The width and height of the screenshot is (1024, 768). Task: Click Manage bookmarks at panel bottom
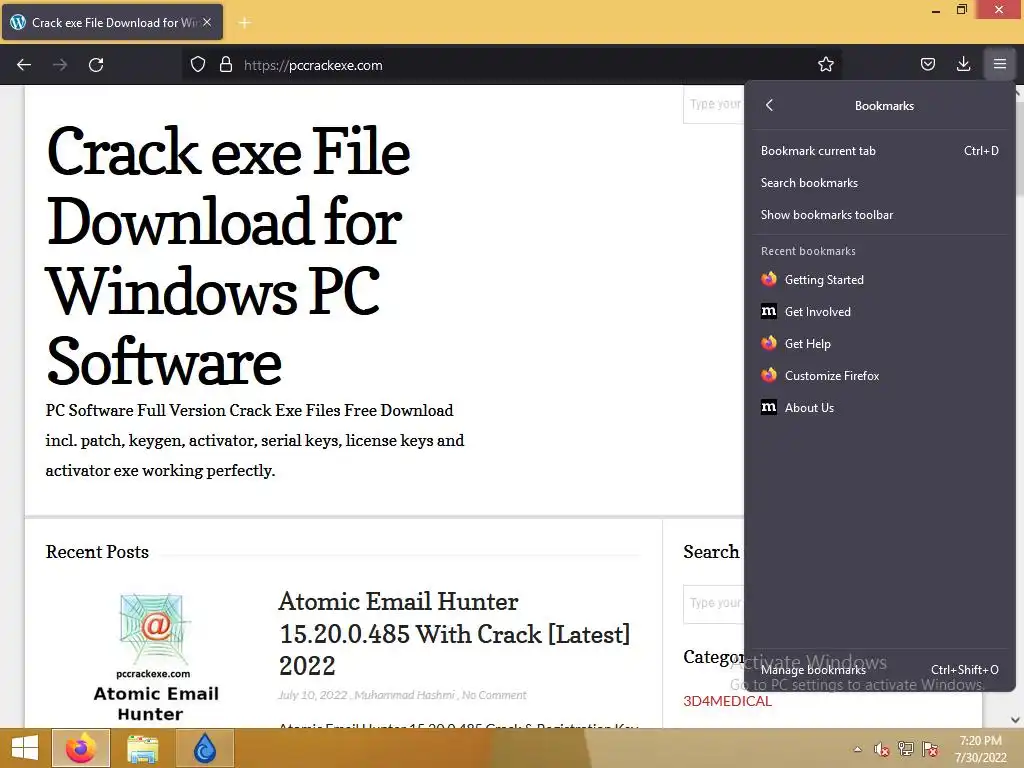tap(880, 670)
